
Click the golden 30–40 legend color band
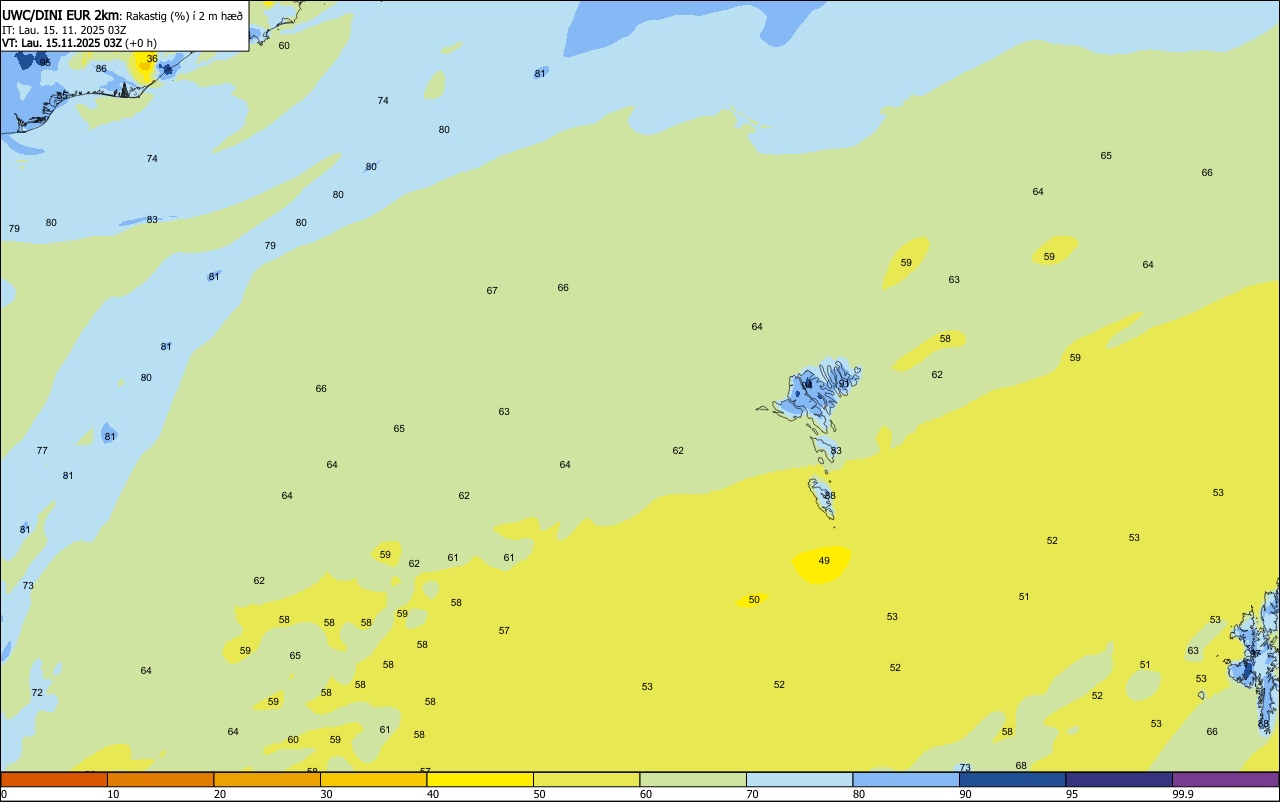click(373, 779)
